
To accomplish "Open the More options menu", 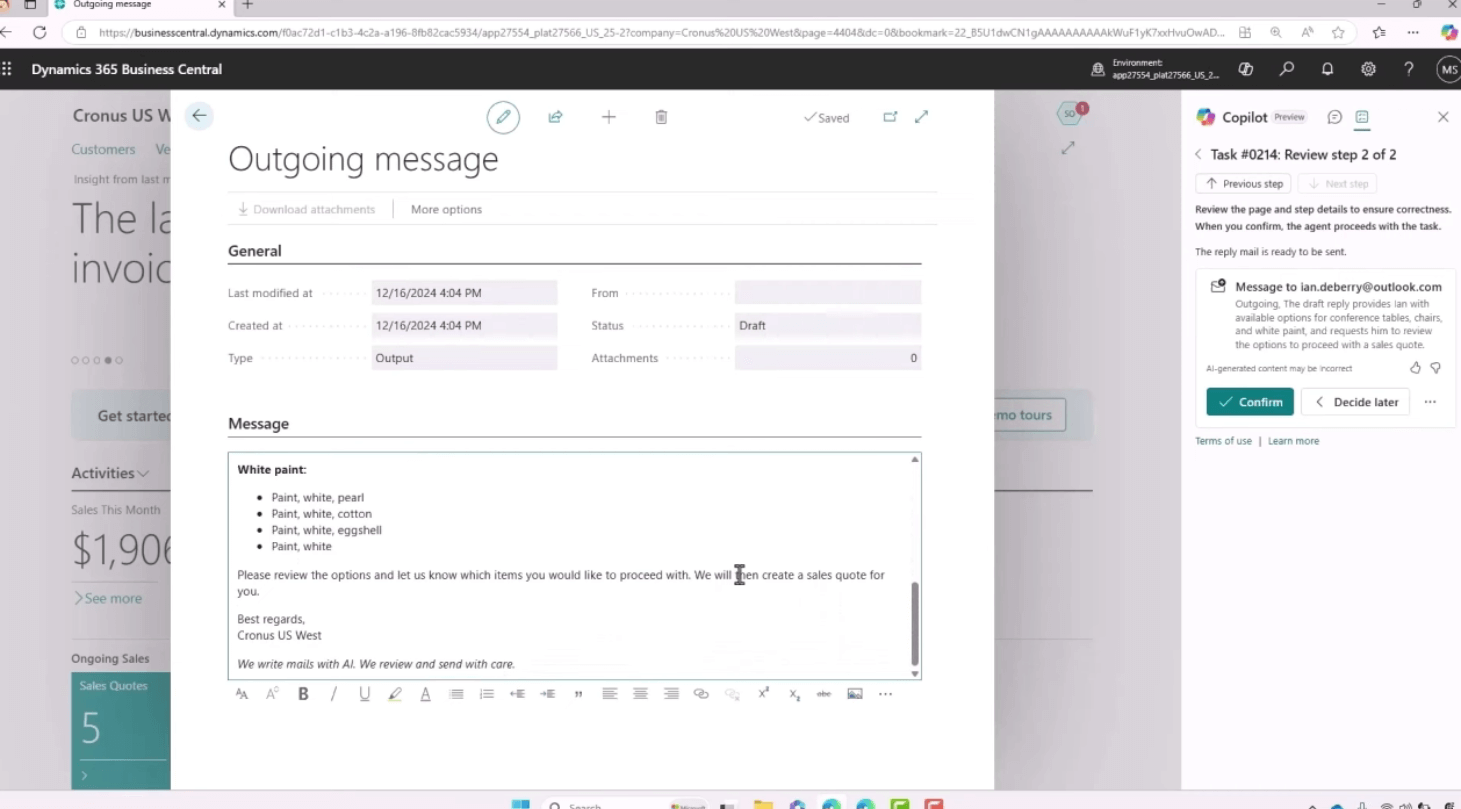I will [446, 209].
